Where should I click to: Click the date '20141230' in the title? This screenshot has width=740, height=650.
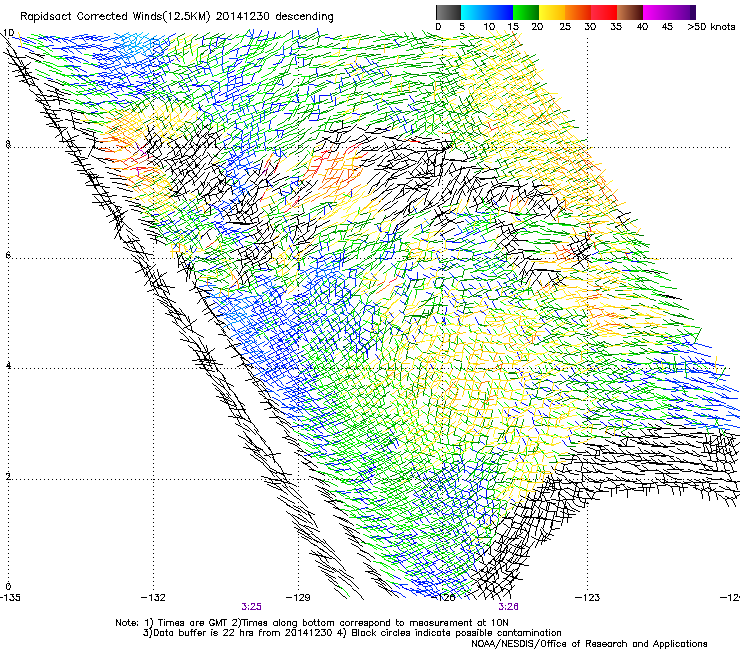243,17
